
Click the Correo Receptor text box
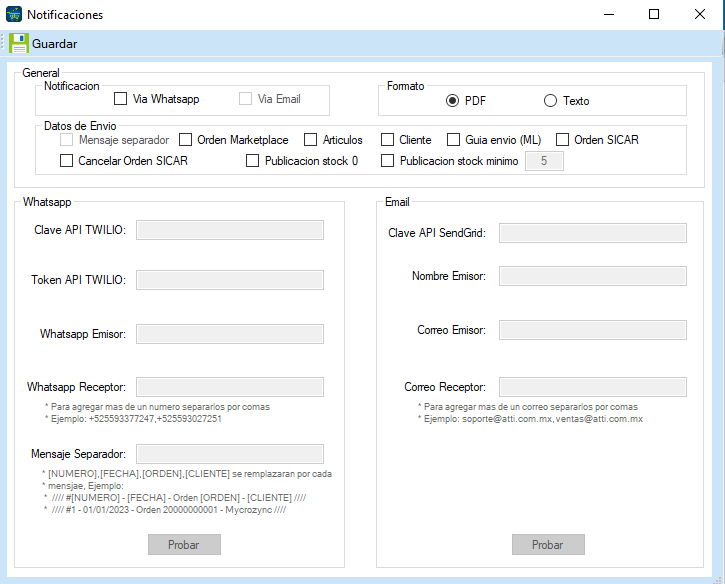(593, 387)
